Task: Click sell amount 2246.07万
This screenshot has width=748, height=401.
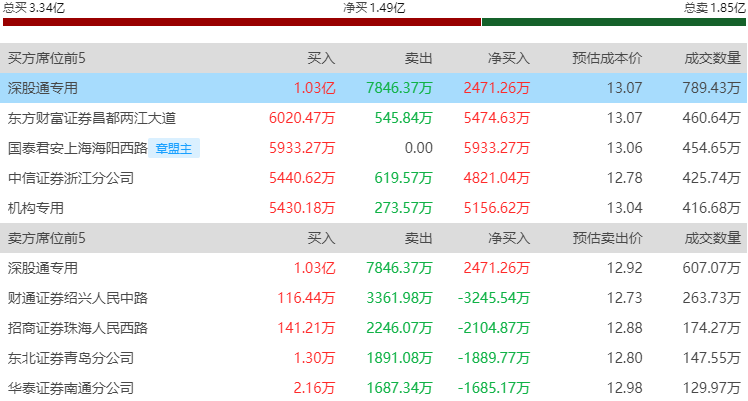Action: [x=399, y=328]
